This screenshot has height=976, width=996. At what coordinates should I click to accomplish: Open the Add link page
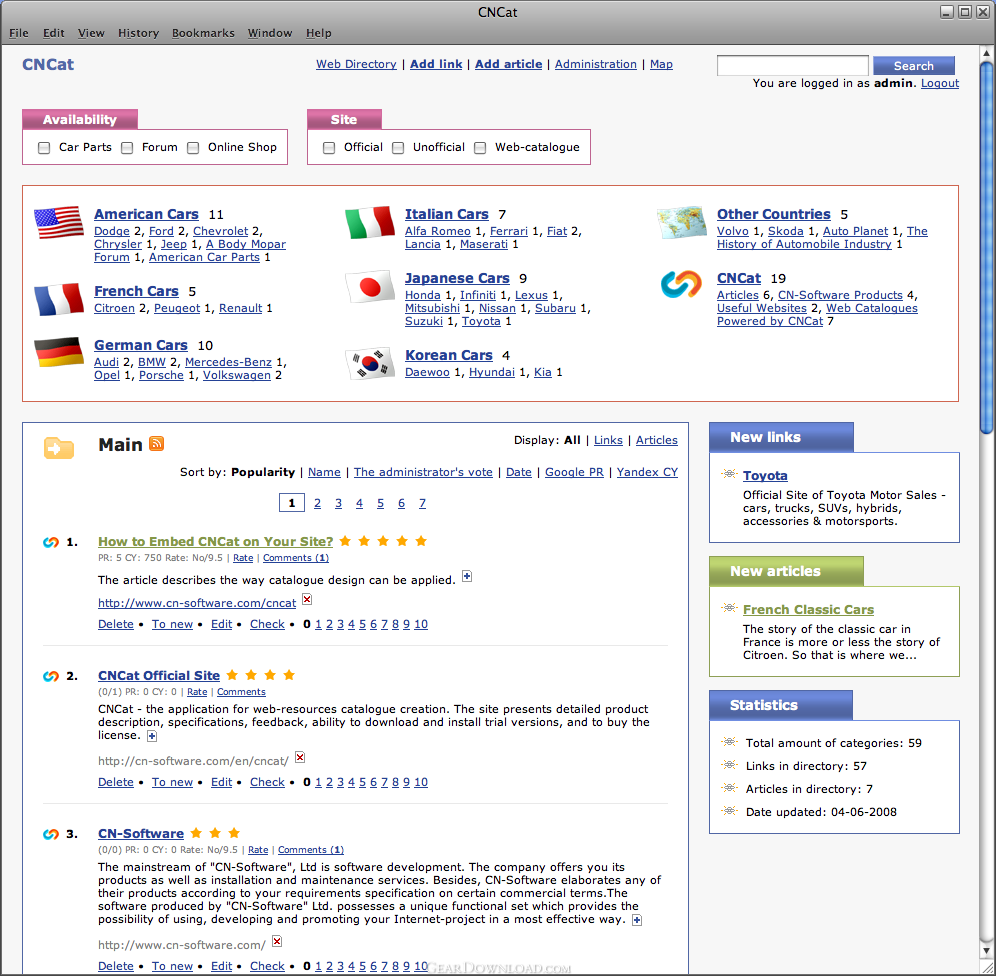click(x=436, y=64)
